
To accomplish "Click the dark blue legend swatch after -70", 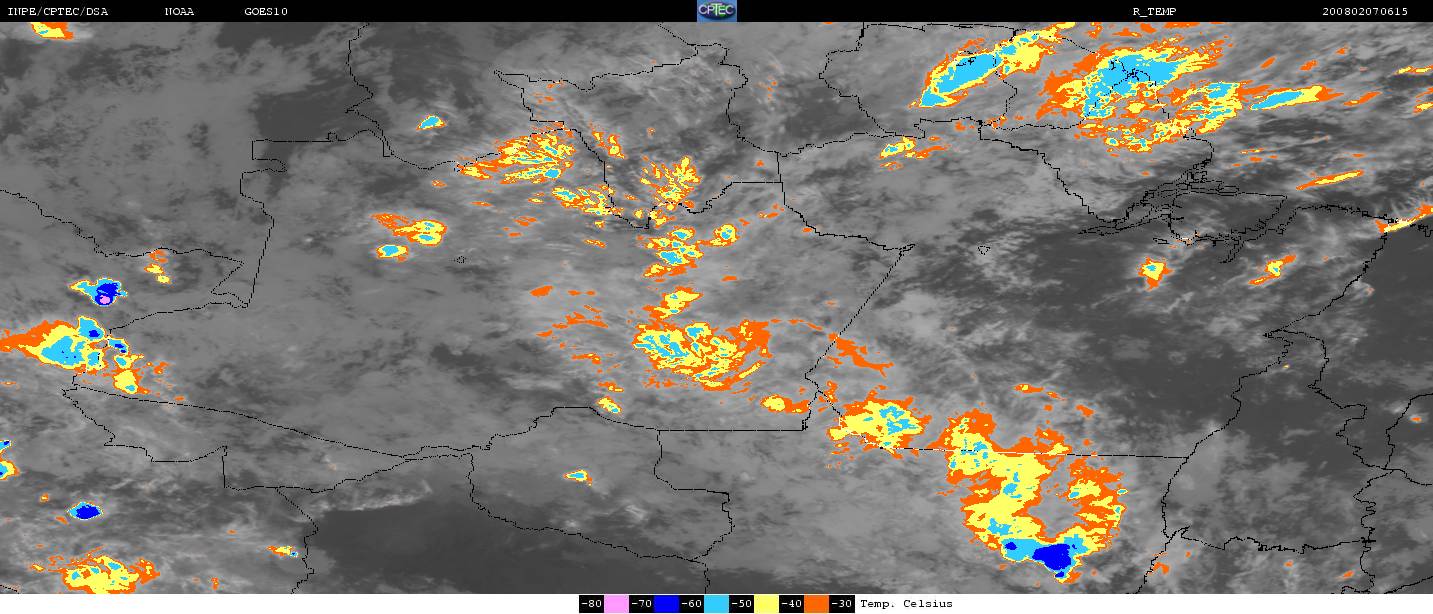I will click(666, 604).
